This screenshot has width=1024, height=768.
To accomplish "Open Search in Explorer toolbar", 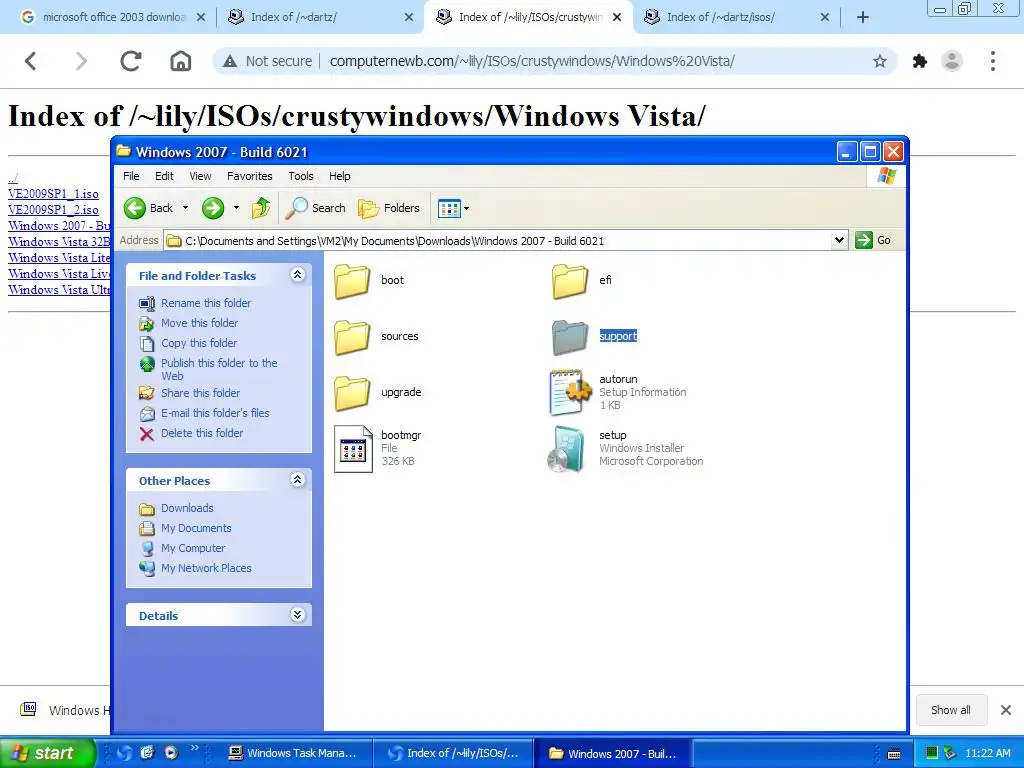I will [x=315, y=208].
